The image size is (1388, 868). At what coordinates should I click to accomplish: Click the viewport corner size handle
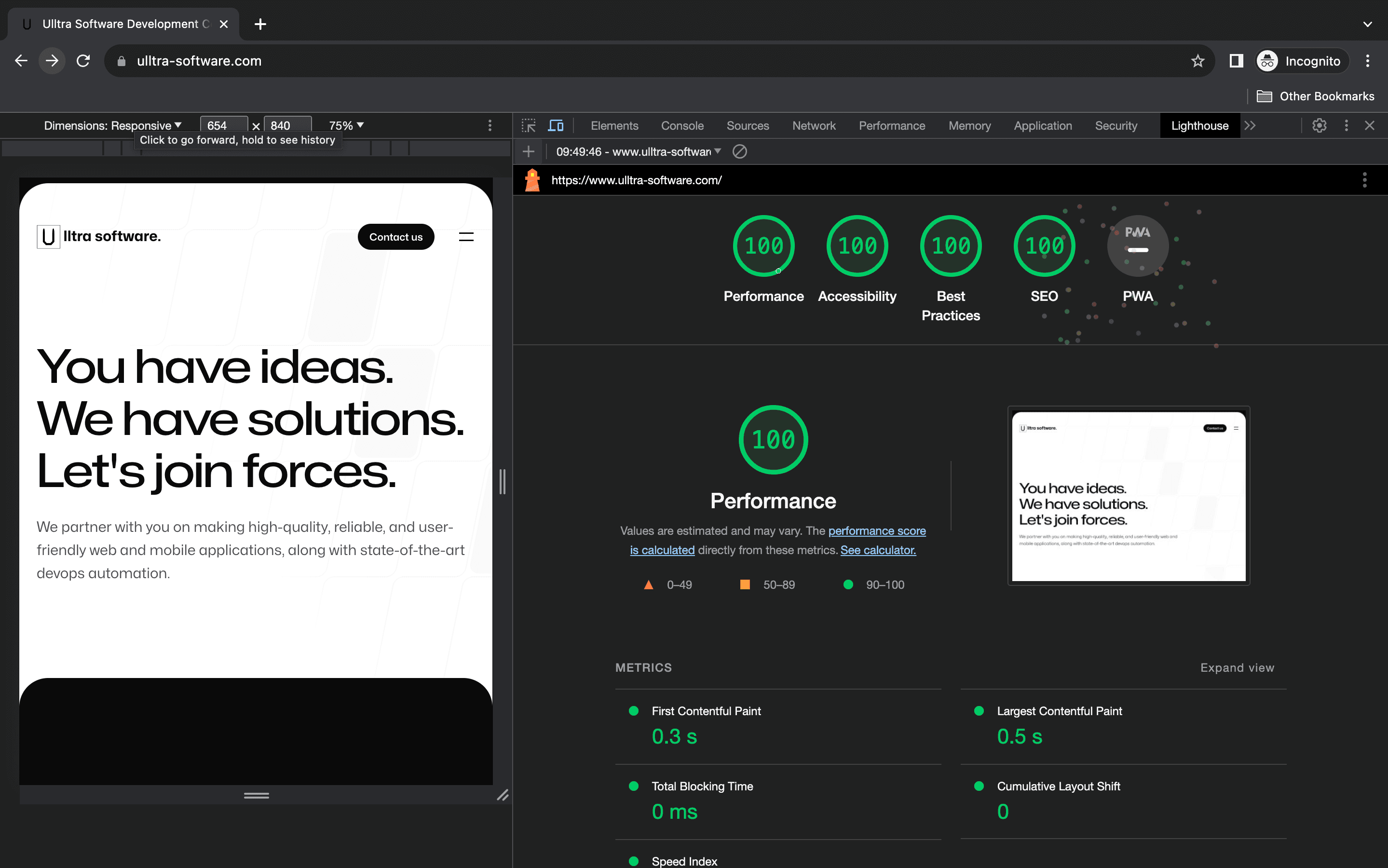click(502, 796)
